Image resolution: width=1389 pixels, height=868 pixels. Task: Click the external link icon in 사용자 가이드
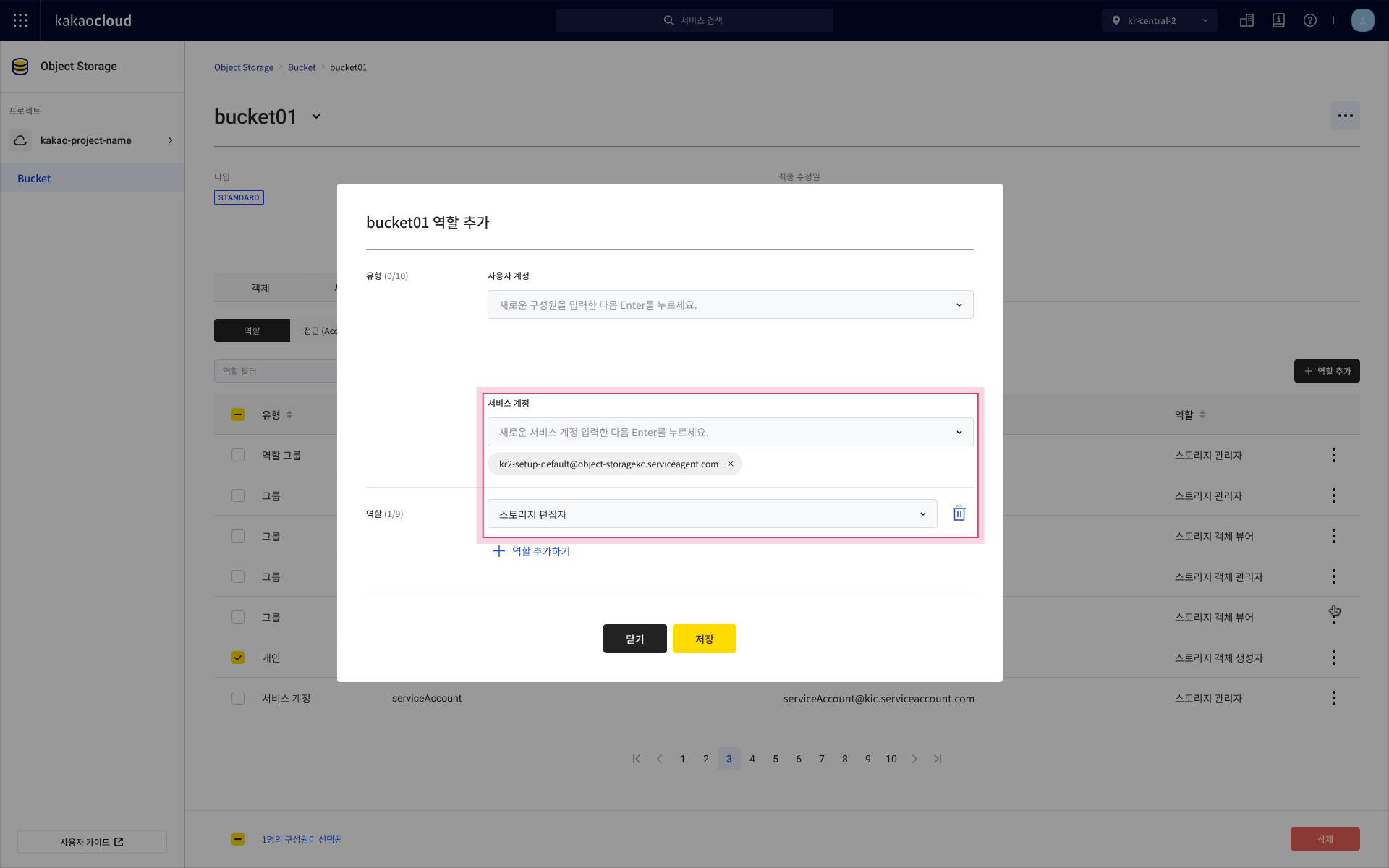click(119, 842)
